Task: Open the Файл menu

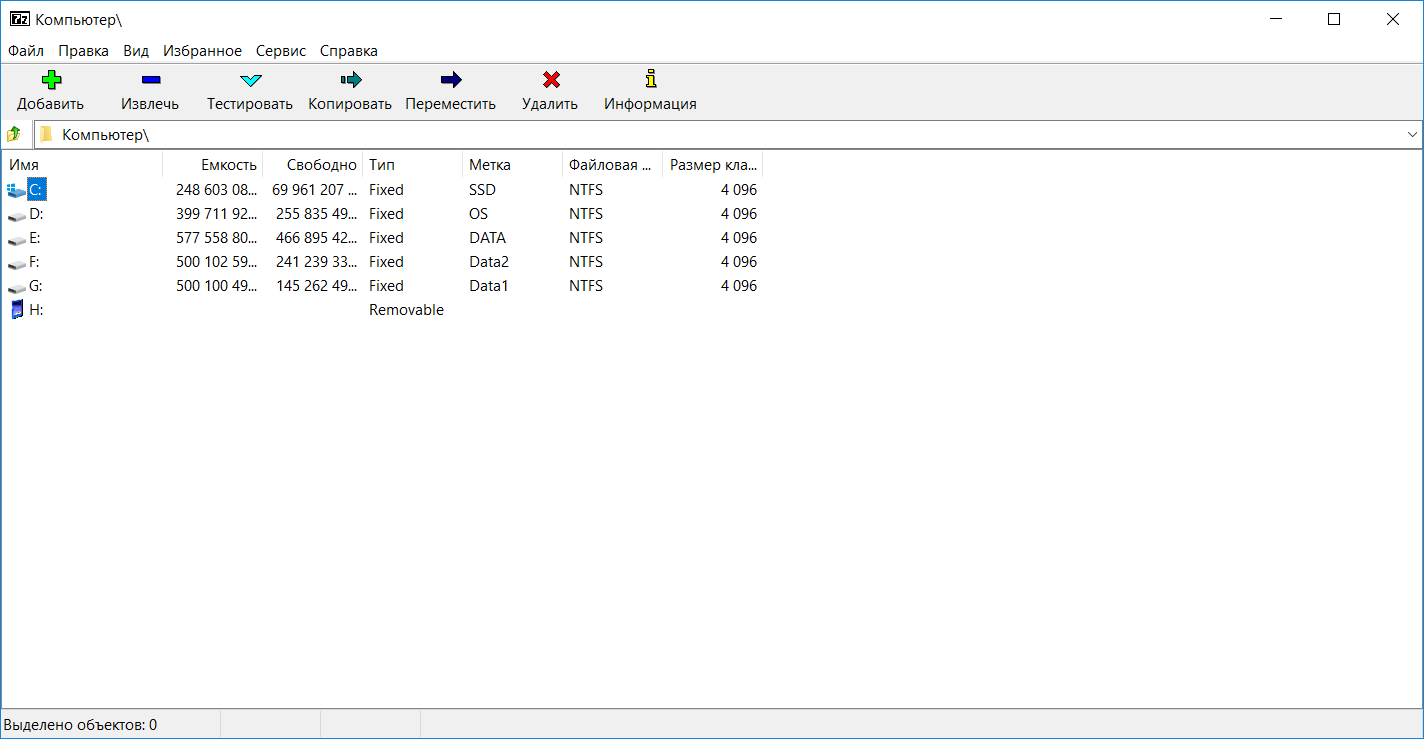Action: click(25, 51)
